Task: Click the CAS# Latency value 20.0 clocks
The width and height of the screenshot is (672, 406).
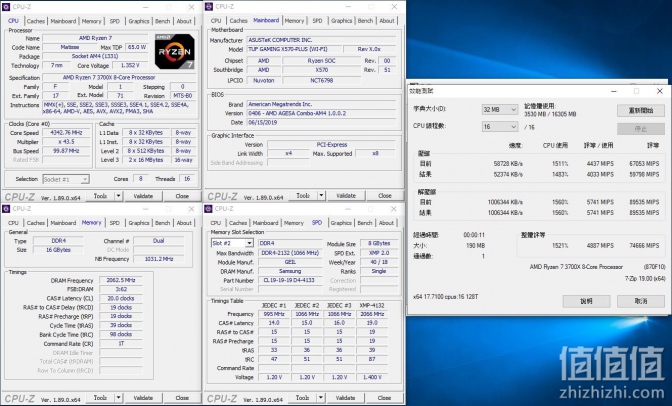Action: click(x=121, y=298)
